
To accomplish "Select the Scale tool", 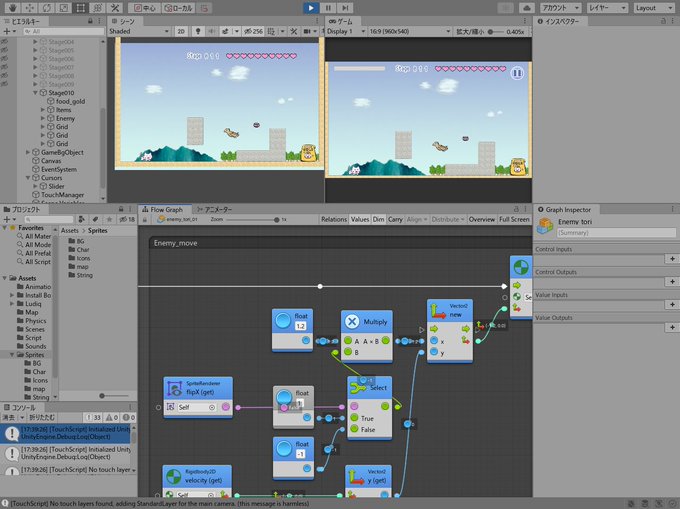I will click(x=64, y=8).
